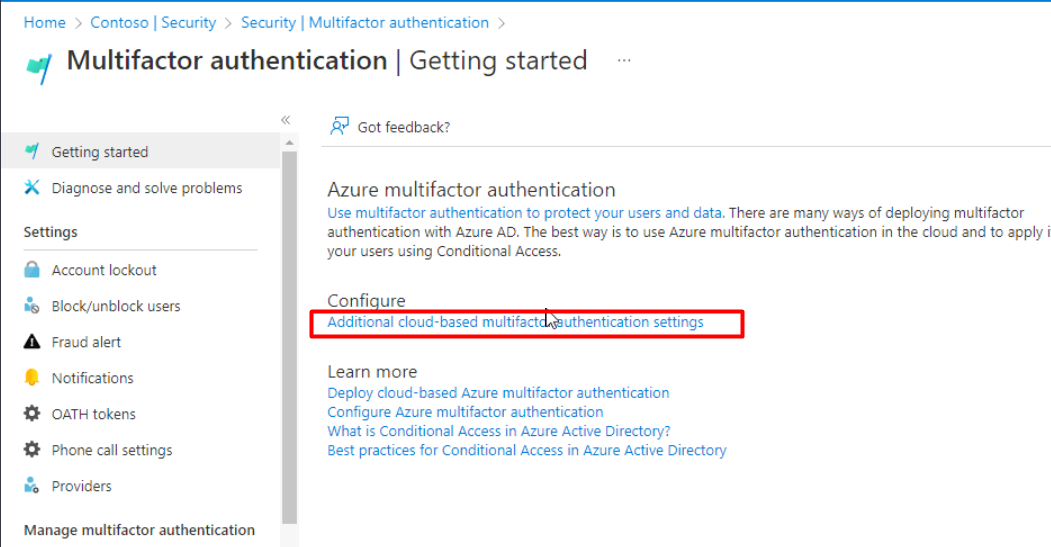The height and width of the screenshot is (547, 1051).
Task: Click the Configure heading
Action: pyautogui.click(x=366, y=300)
